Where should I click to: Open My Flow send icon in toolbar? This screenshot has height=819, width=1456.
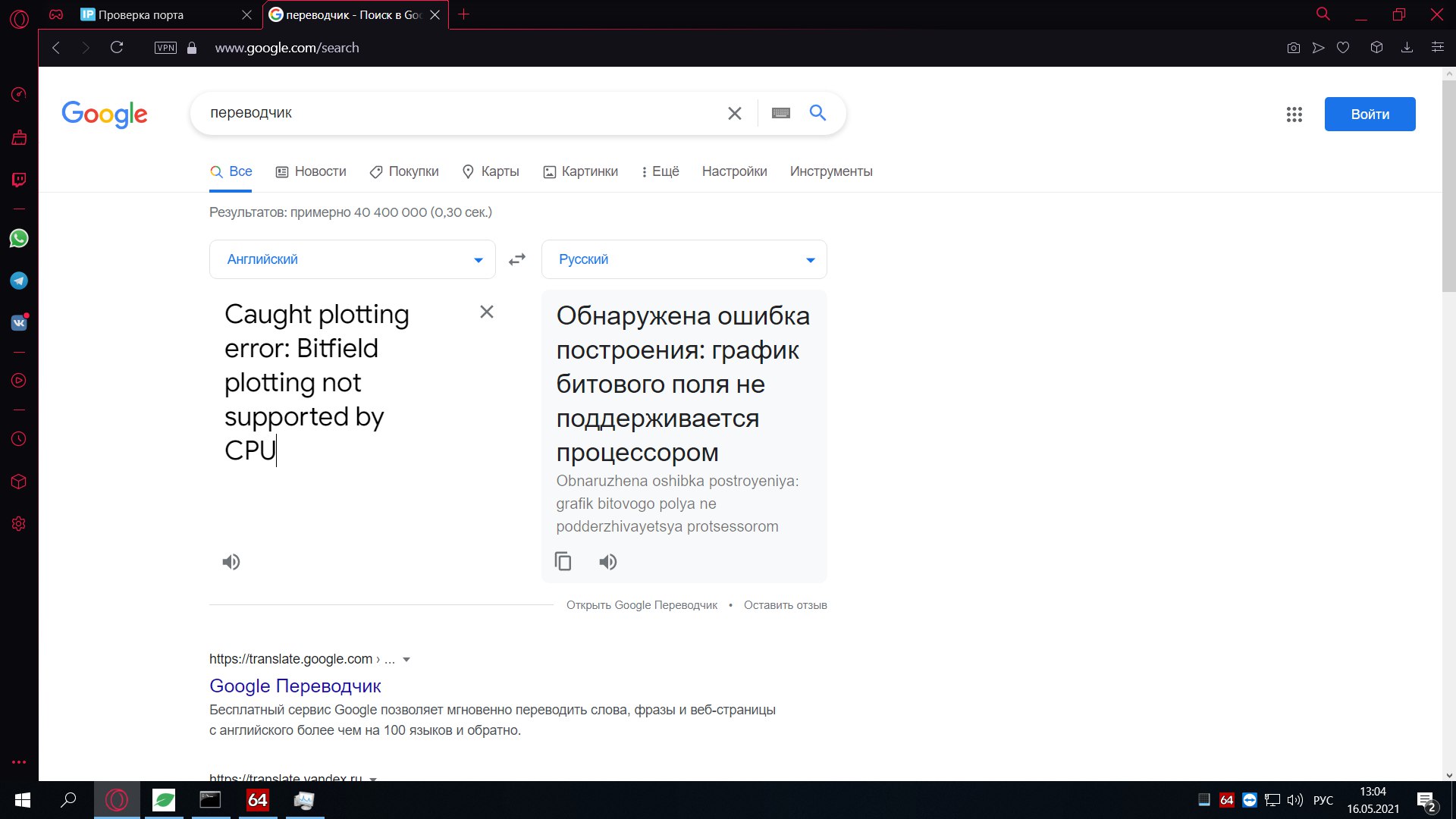(x=1319, y=48)
